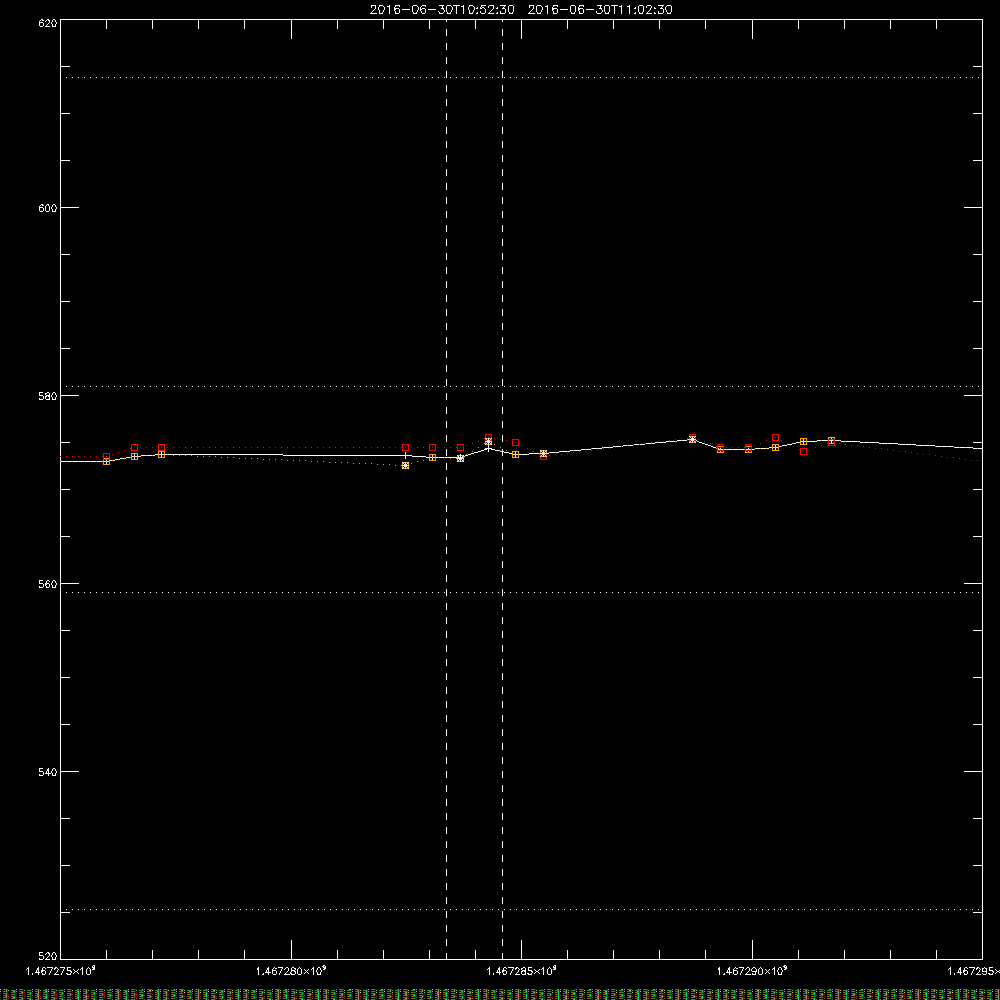Select the red square marker at the peak between dashed lines
The image size is (1000, 1000).
point(489,438)
